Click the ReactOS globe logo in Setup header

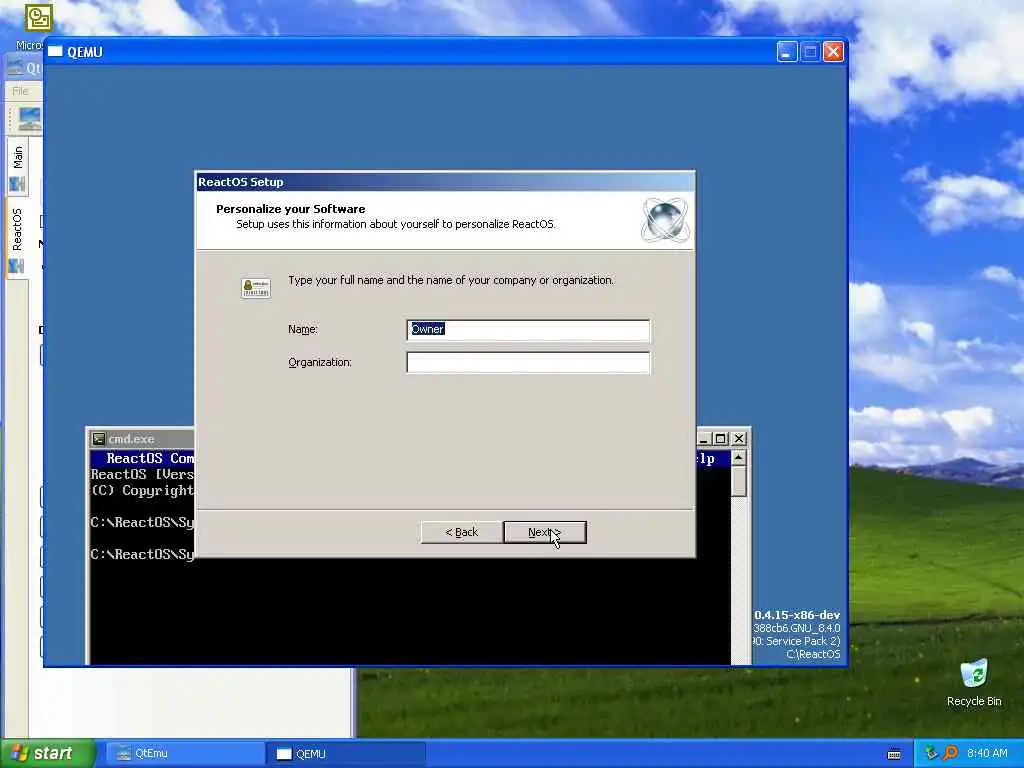[665, 220]
